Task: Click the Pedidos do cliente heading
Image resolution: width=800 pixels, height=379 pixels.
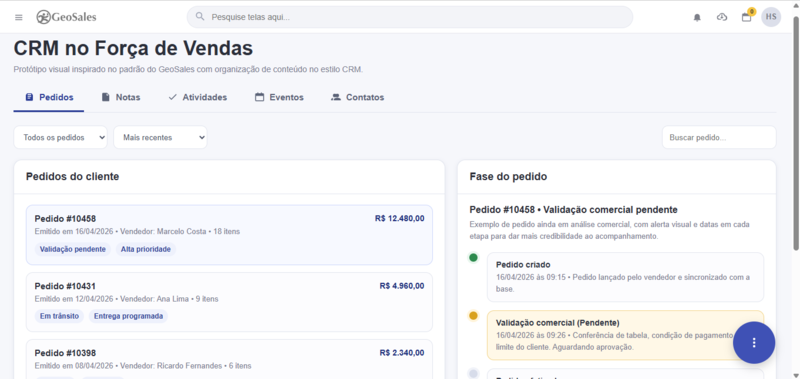Action: 72,176
